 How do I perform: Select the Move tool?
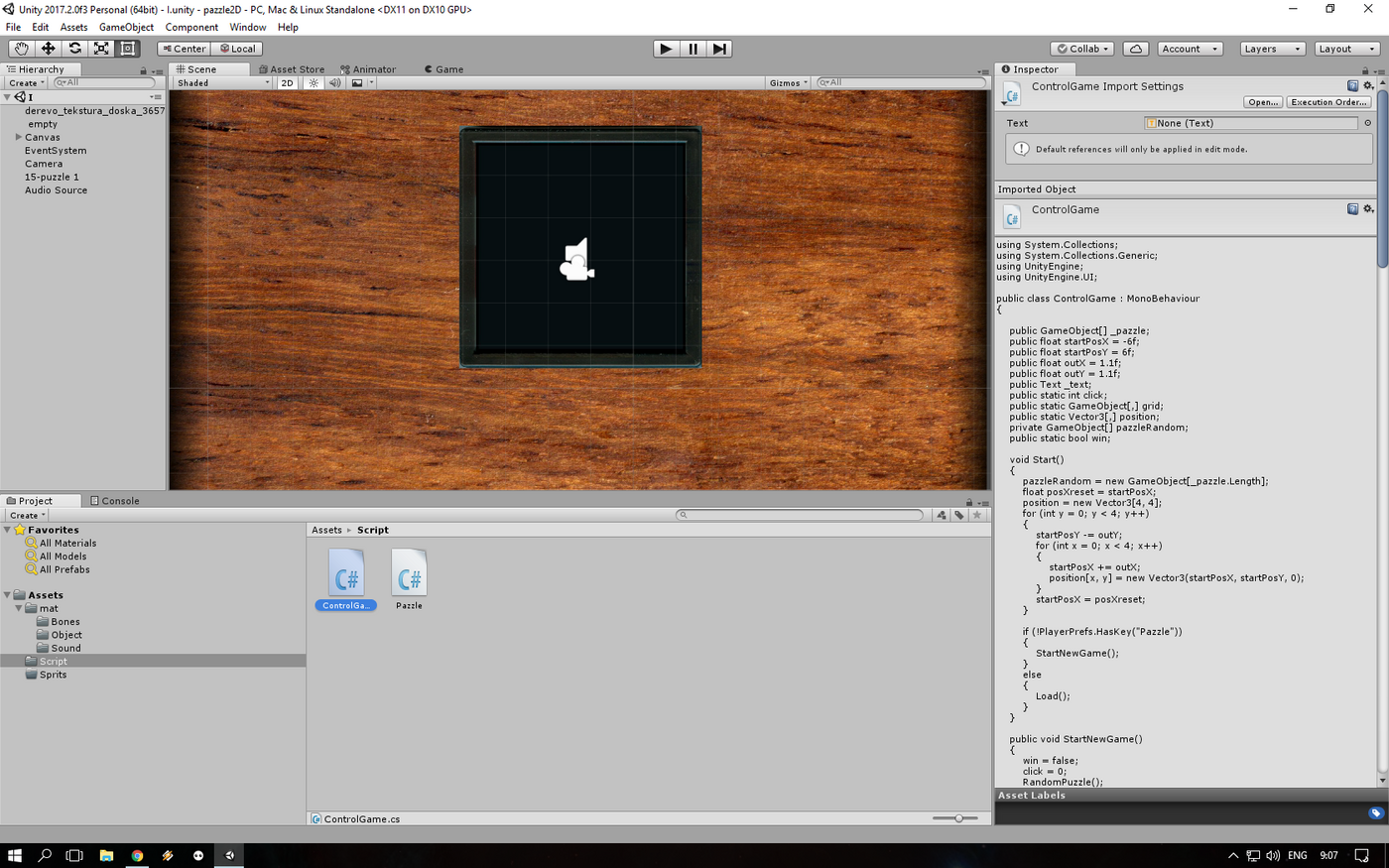[x=48, y=49]
